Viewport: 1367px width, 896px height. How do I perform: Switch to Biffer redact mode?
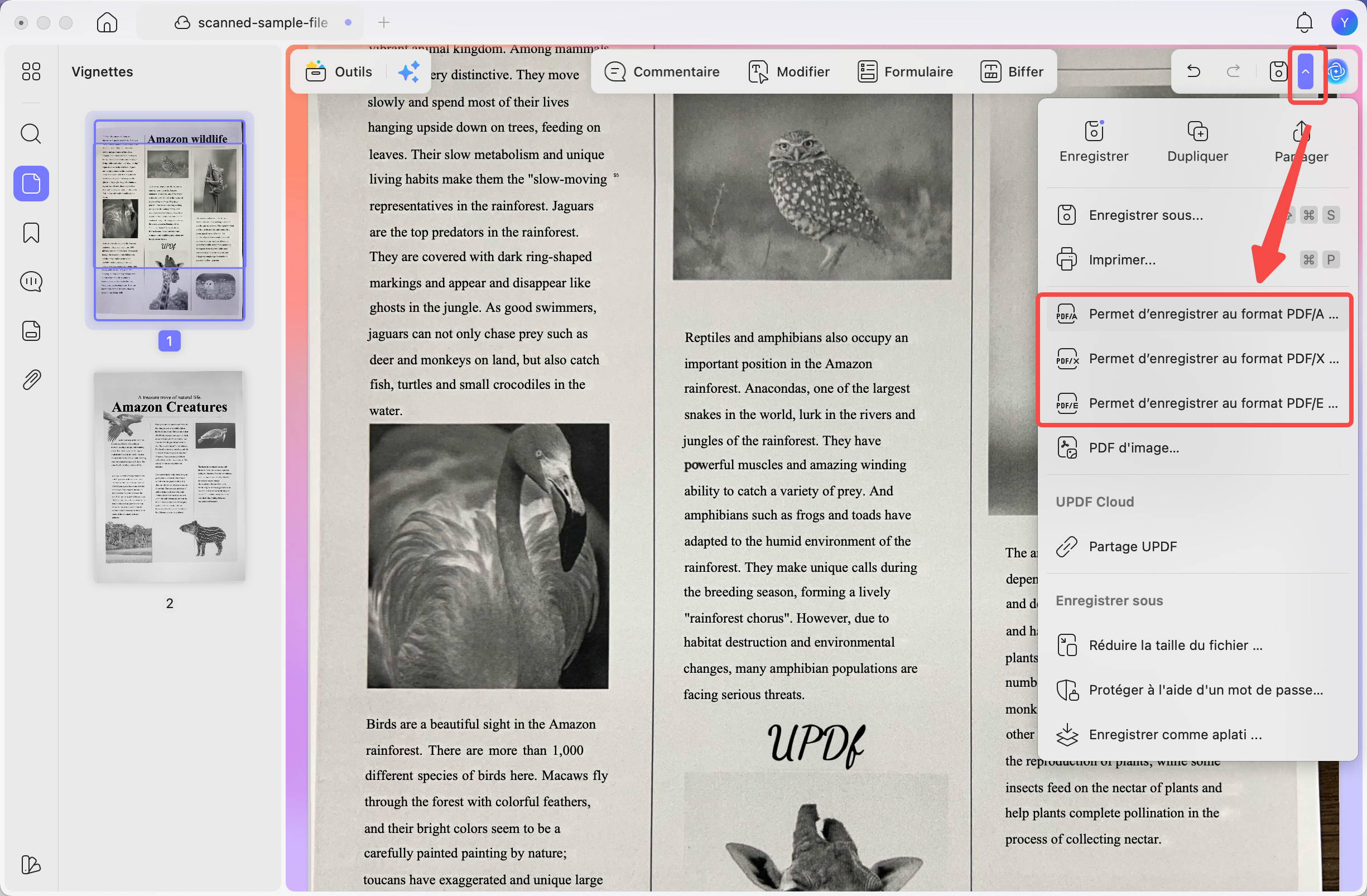click(1012, 72)
